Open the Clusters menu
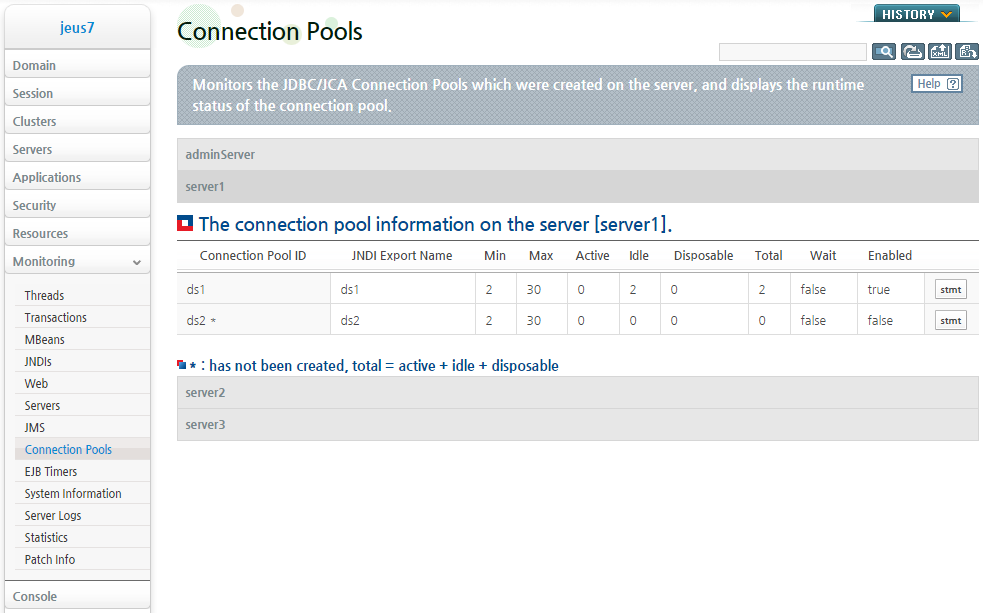This screenshot has height=613, width=983. [77, 122]
